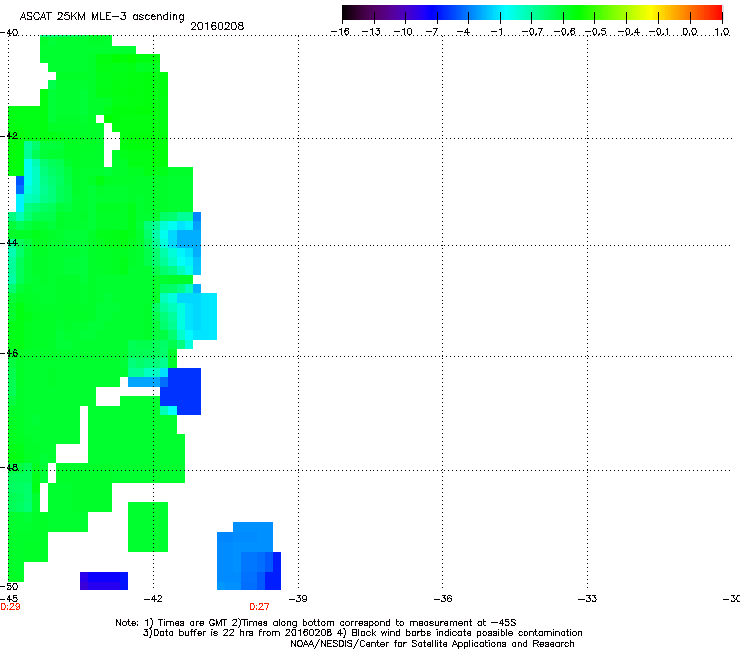The height and width of the screenshot is (650, 740).
Task: Click the dark blue data block below latitude -46
Action: click(x=181, y=391)
